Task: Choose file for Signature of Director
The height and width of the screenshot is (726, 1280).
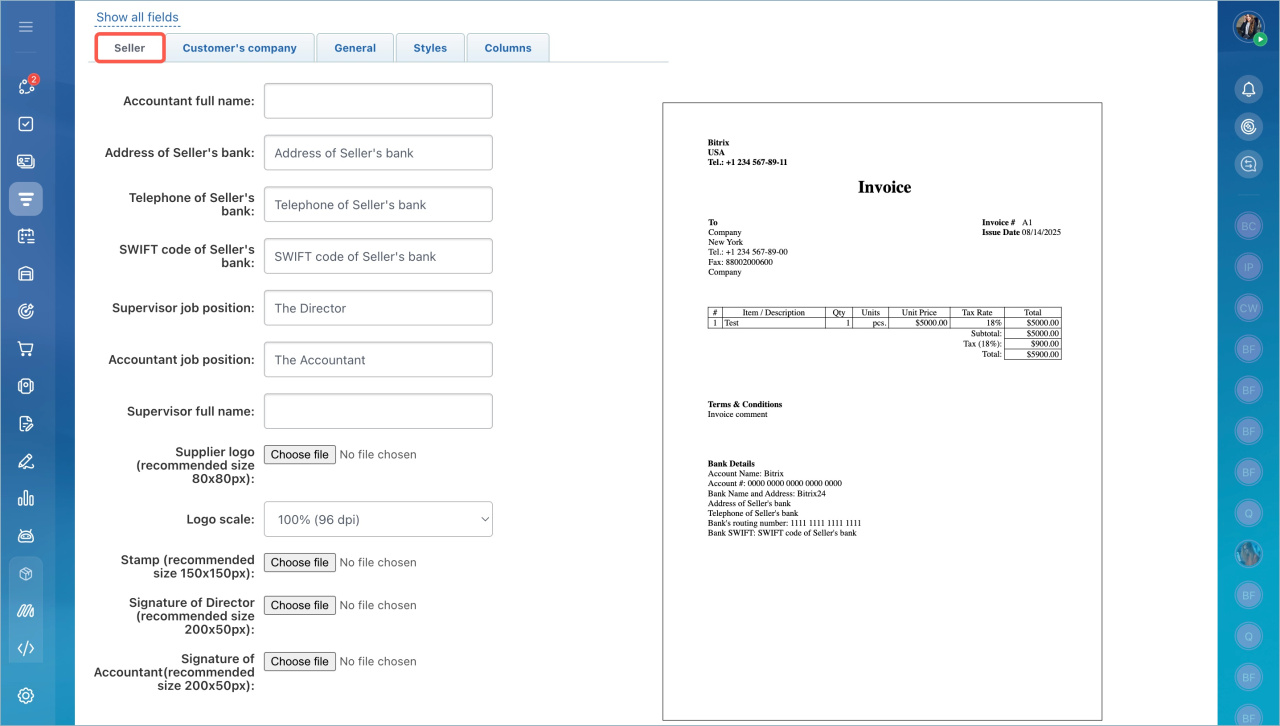Action: (x=299, y=605)
